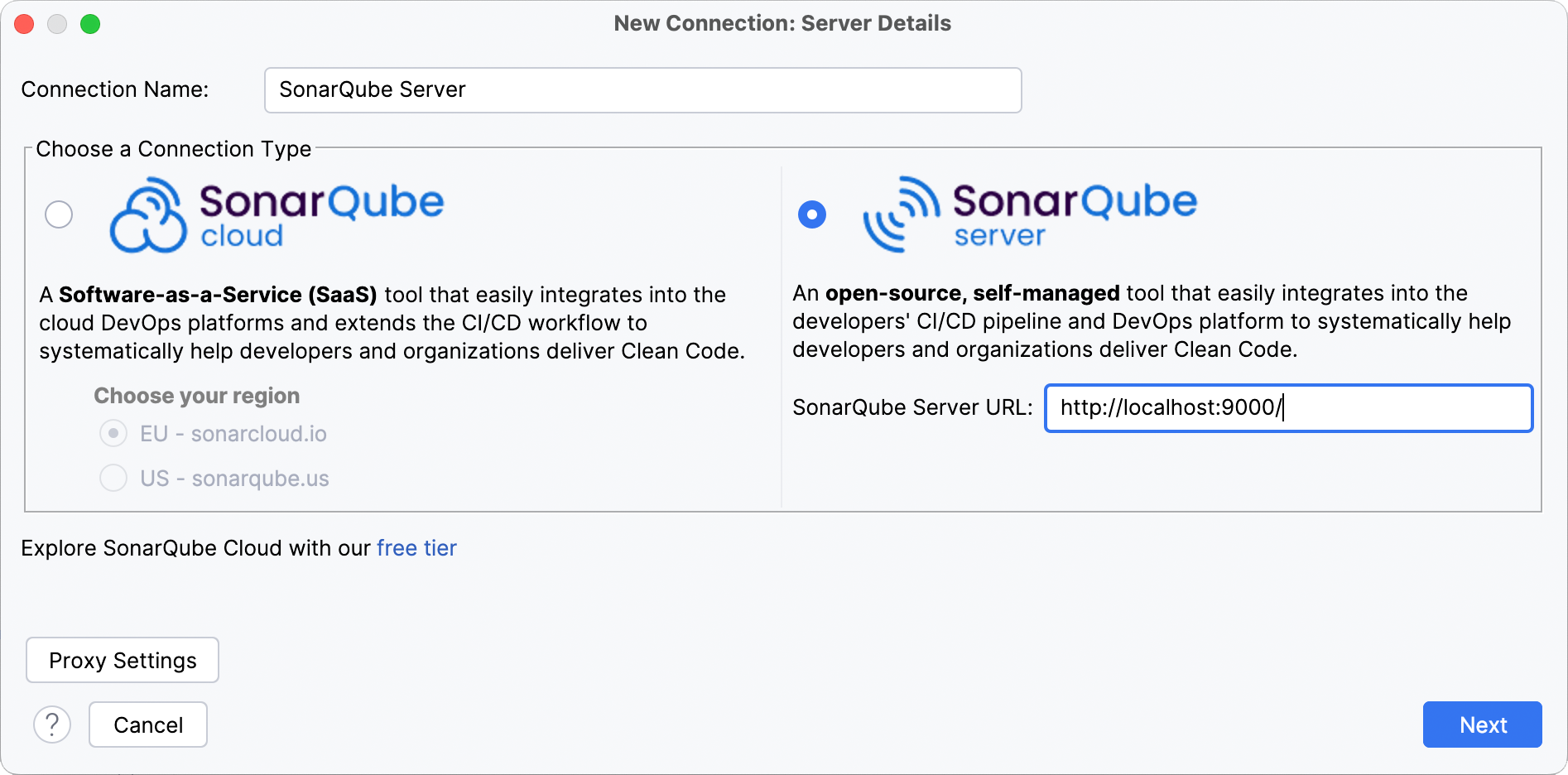
Task: Click in the SonarQube Server URL field
Action: pyautogui.click(x=1288, y=407)
